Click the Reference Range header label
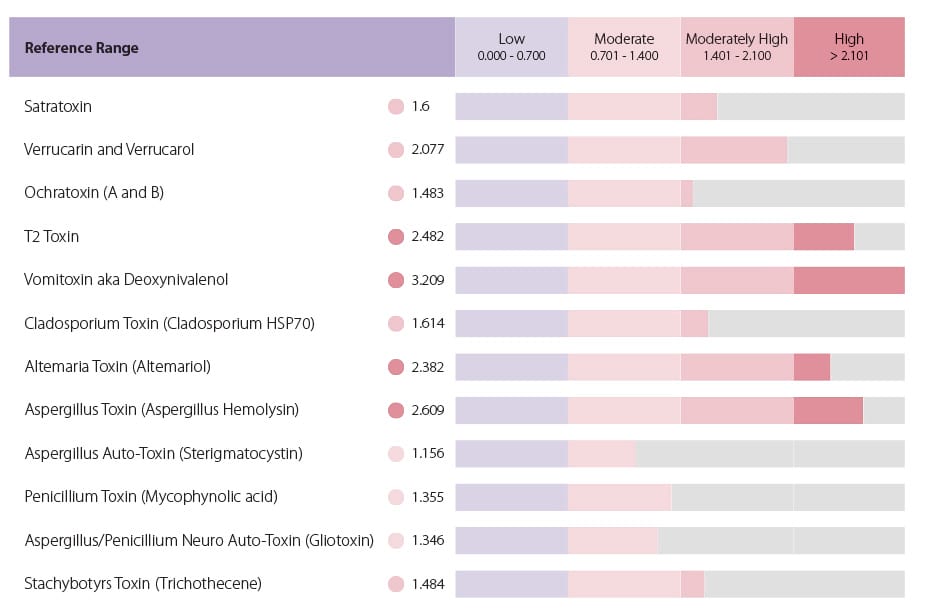Image resolution: width=930 pixels, height=615 pixels. [81, 48]
